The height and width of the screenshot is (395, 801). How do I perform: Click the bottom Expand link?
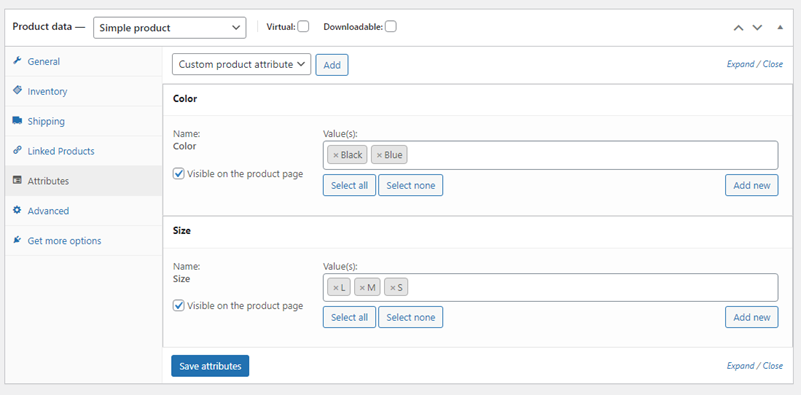pos(740,366)
